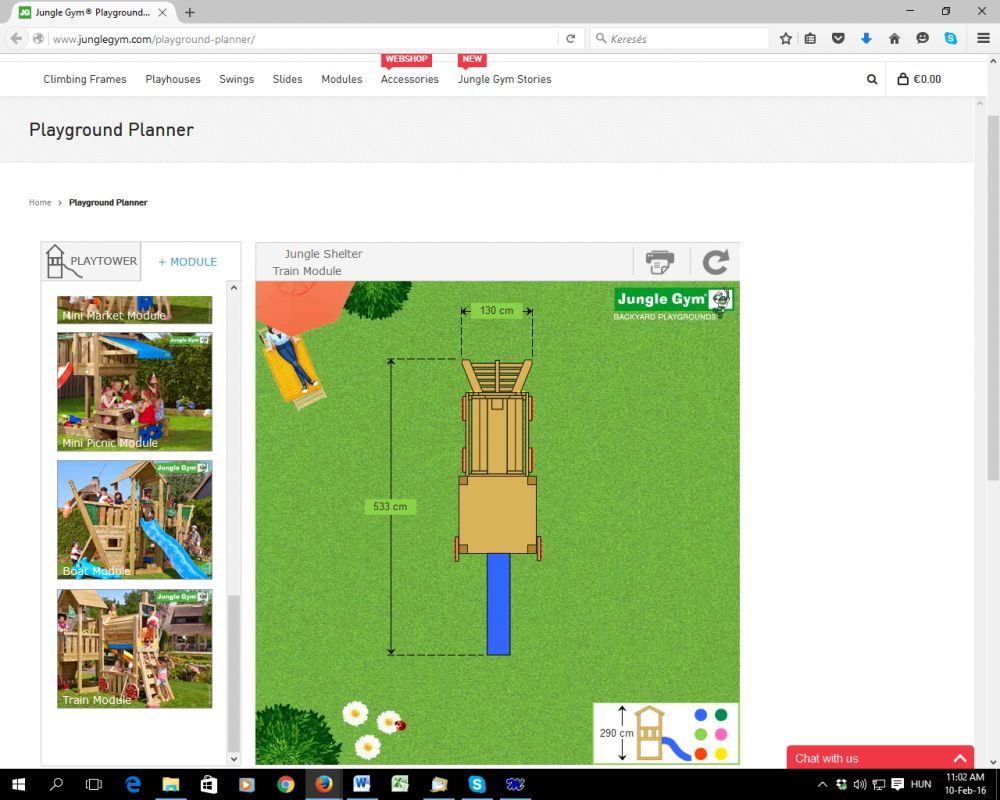Open the Accessories webshop menu
The width and height of the screenshot is (1000, 800).
pyautogui.click(x=409, y=79)
